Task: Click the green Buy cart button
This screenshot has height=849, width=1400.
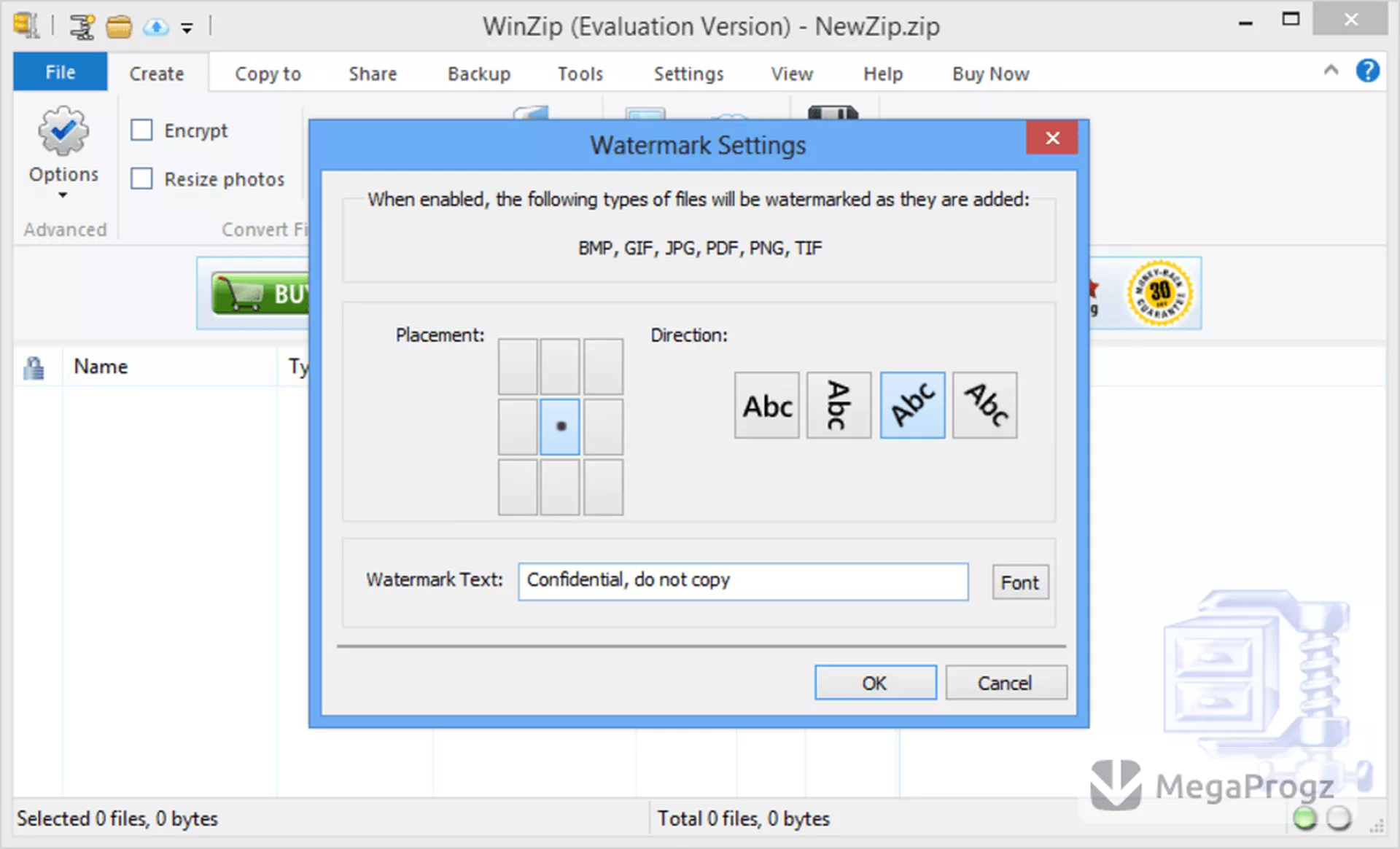Action: (x=260, y=294)
